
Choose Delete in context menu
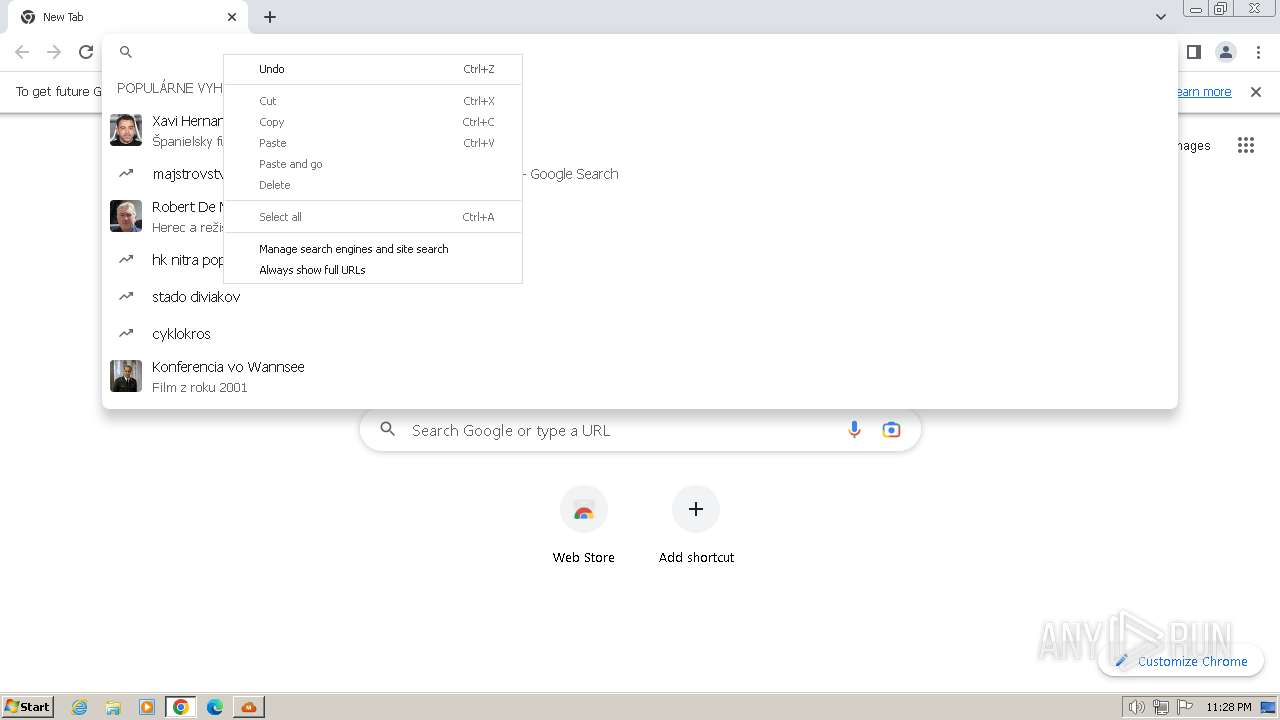tap(372, 185)
